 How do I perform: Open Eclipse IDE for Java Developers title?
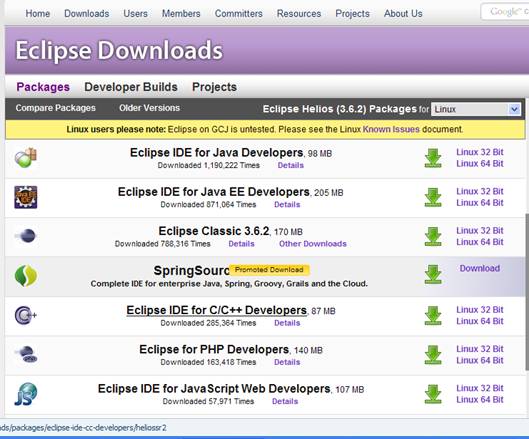coord(216,153)
